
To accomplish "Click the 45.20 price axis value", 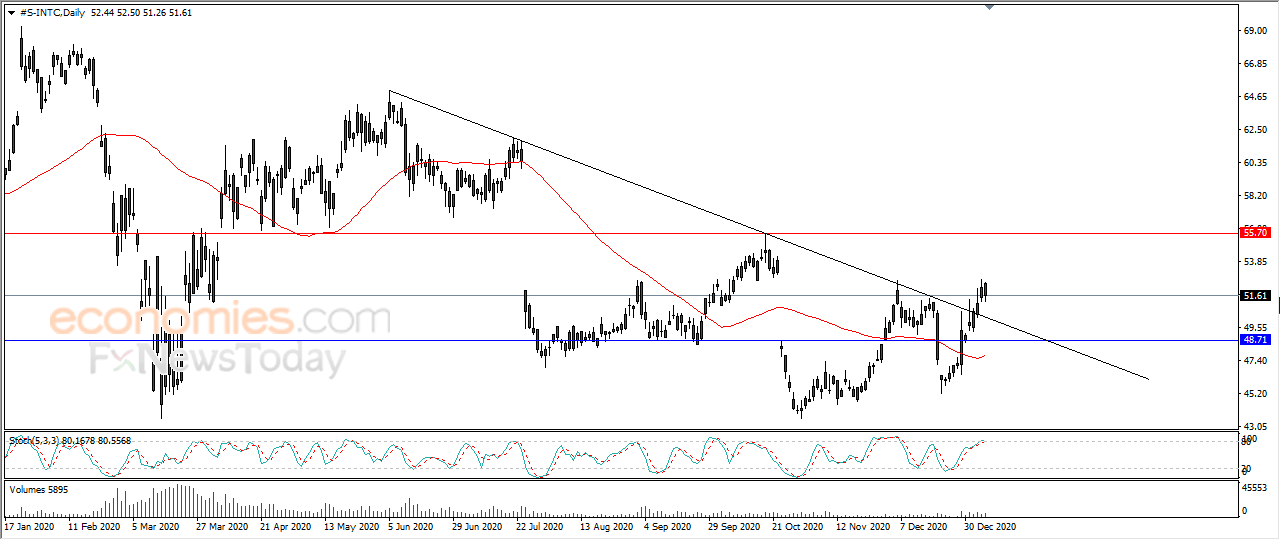I will pos(1254,394).
